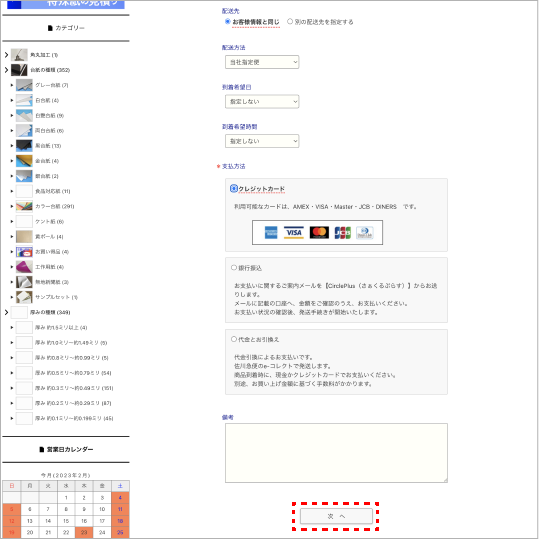Click the 黒台紙 black paper thumbnail
Viewport: 539px width, 539px height.
(x=24, y=146)
